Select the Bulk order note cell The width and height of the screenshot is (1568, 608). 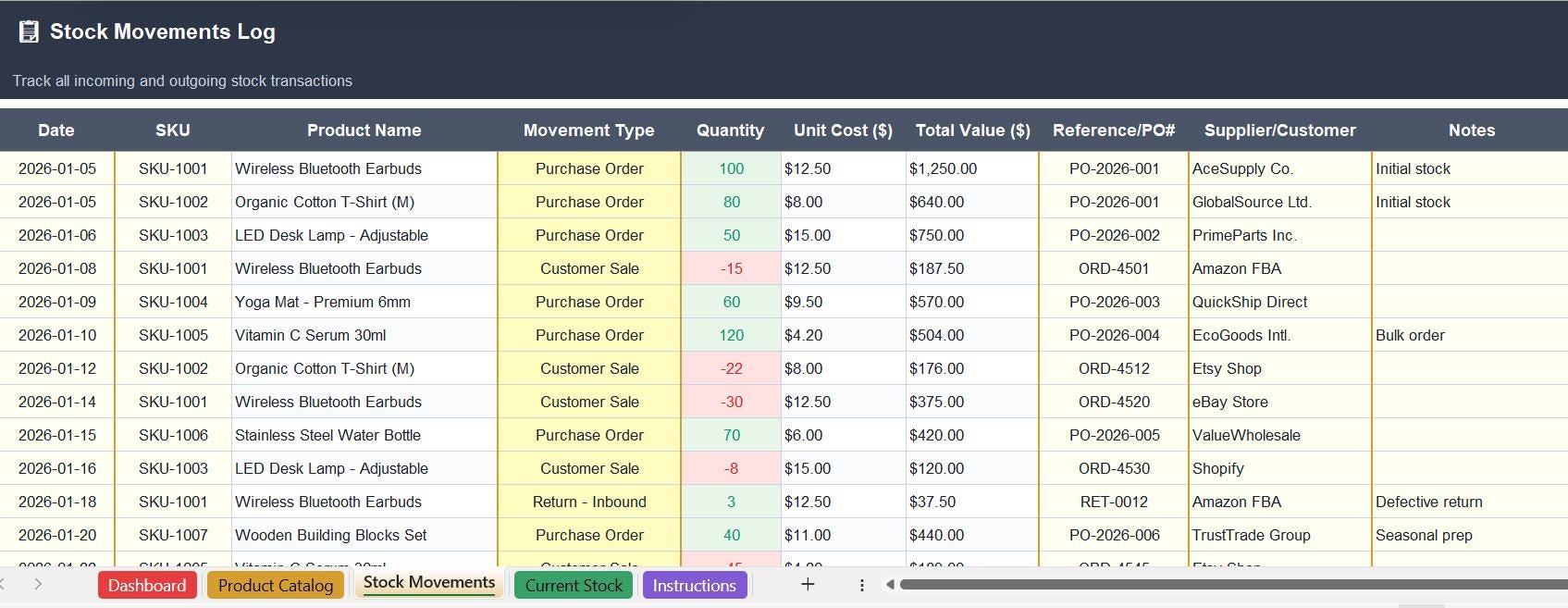[x=1471, y=335]
